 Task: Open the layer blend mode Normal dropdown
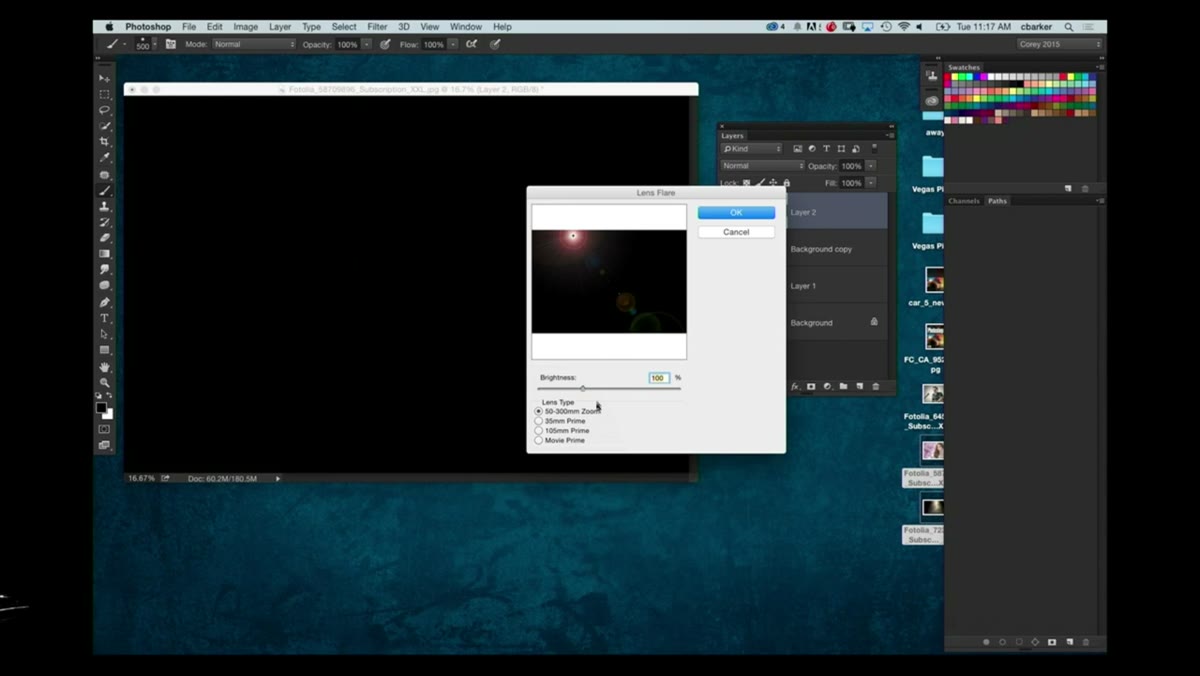coord(762,166)
